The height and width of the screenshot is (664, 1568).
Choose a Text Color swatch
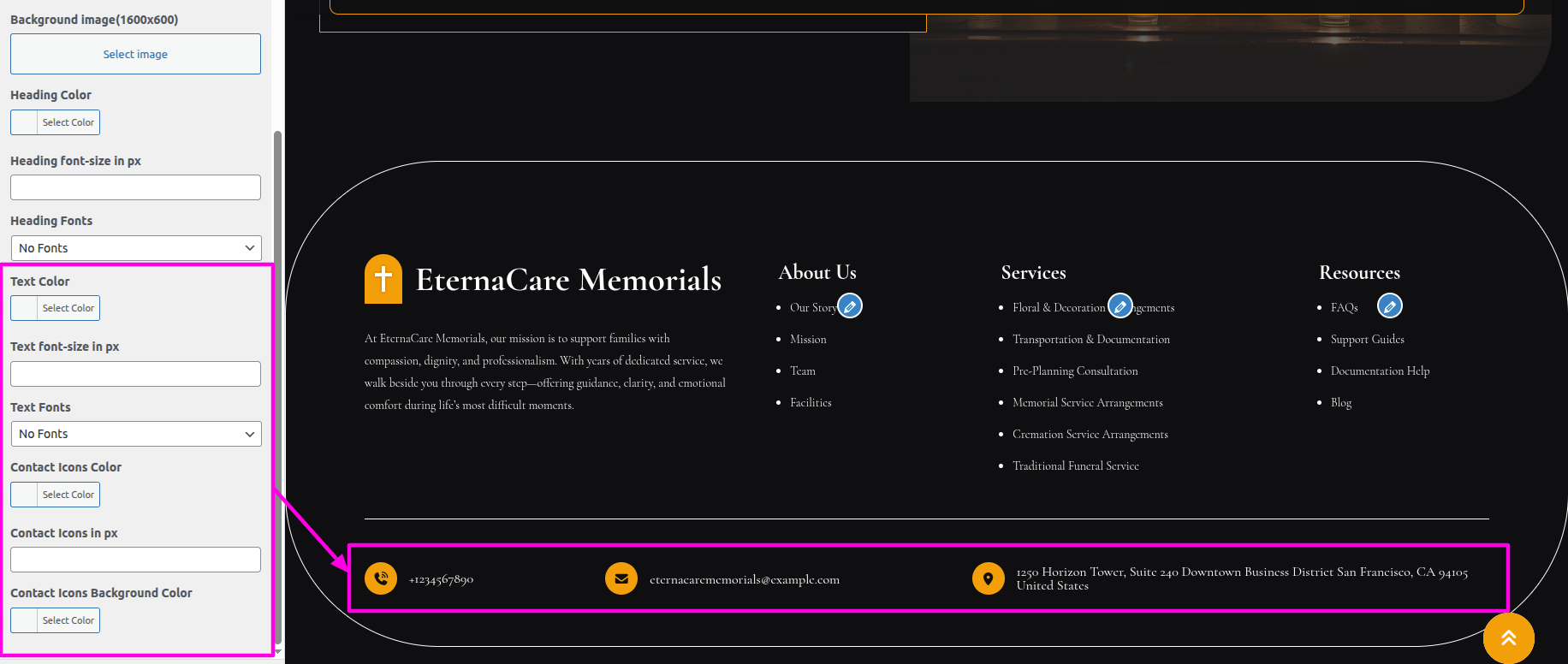(56, 308)
